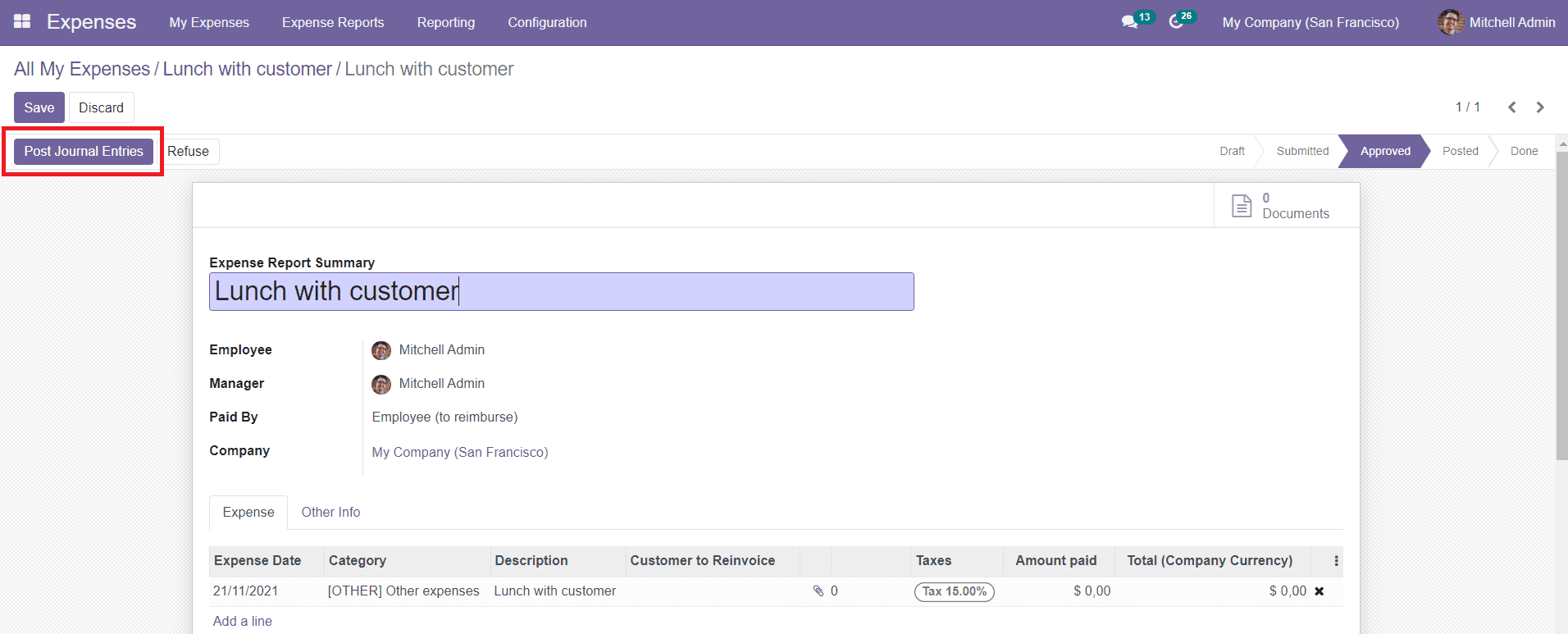Open the activities clock icon
Image resolution: width=1568 pixels, height=634 pixels.
point(1176,22)
